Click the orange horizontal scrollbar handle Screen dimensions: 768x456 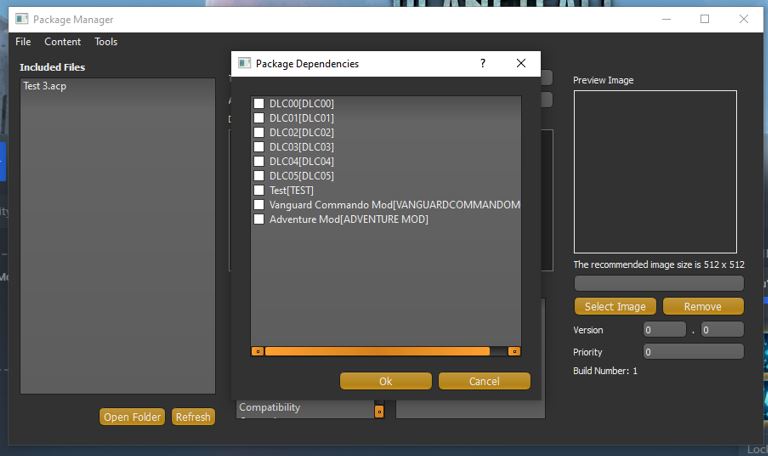point(377,351)
